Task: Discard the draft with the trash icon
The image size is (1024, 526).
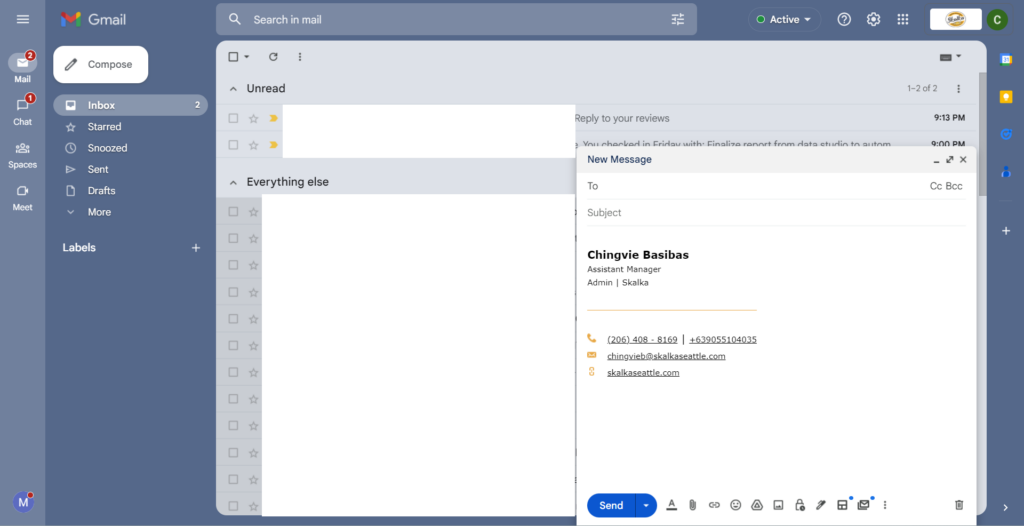Action: coord(959,505)
